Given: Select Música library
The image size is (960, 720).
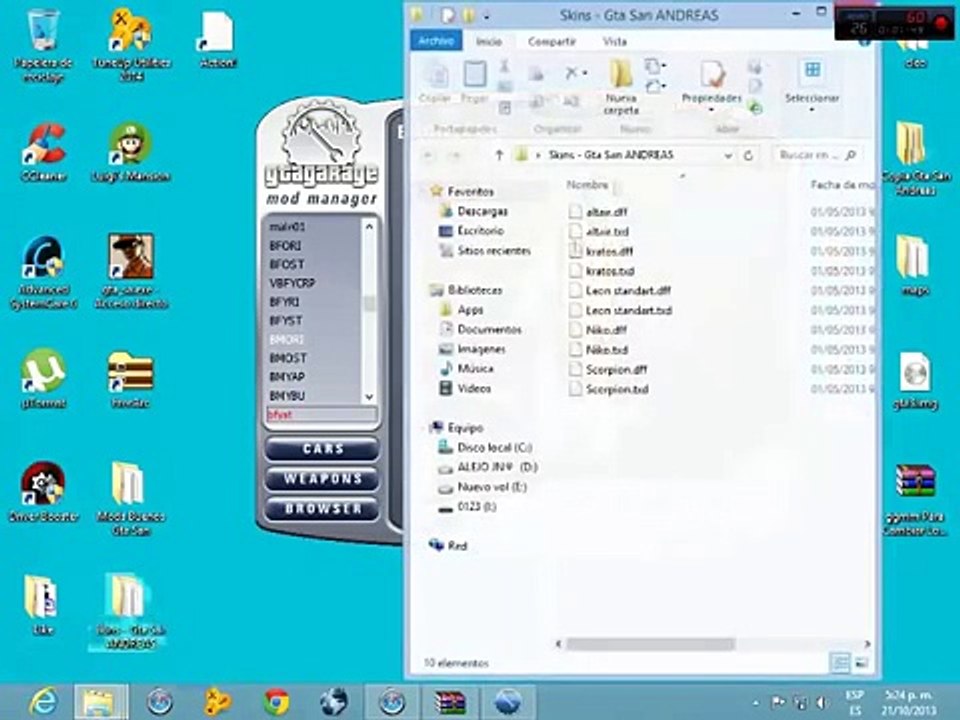Looking at the screenshot, I should point(475,369).
